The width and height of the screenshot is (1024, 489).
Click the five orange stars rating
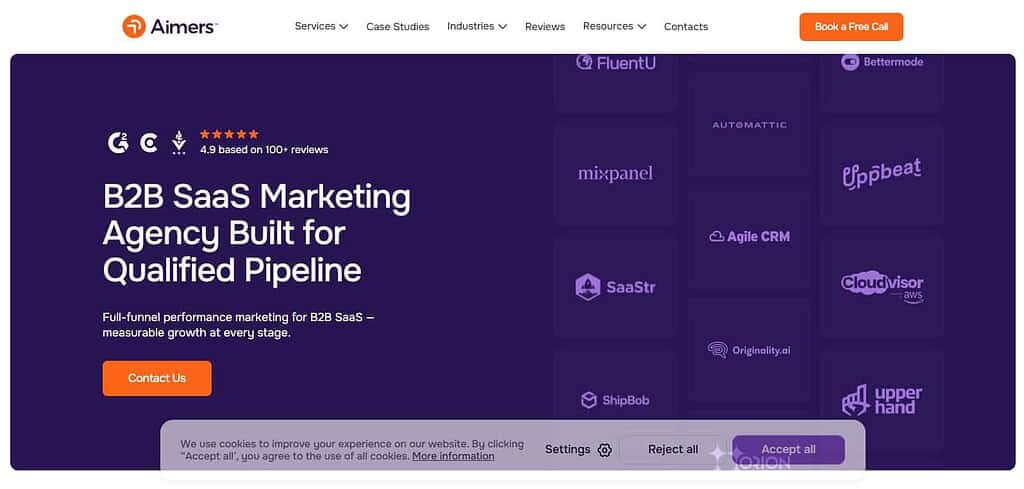(x=229, y=134)
